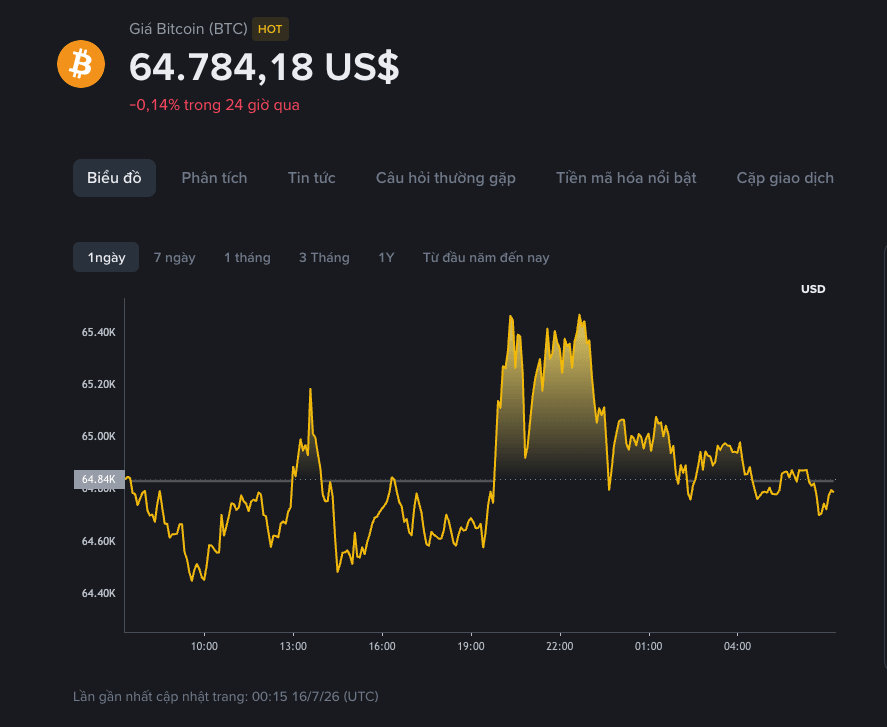Click the orange Bitcoin logo icon
887x727 pixels.
coord(81,64)
